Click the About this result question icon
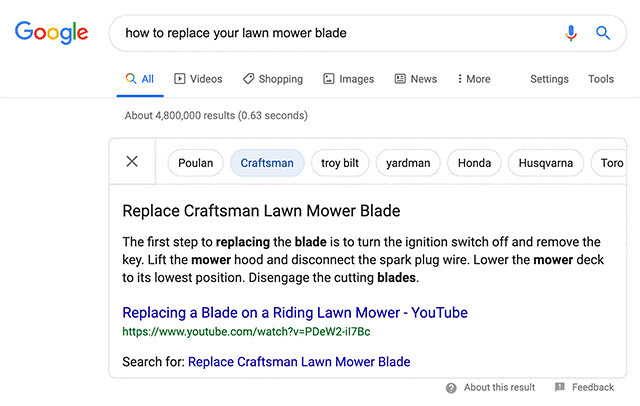 click(451, 388)
